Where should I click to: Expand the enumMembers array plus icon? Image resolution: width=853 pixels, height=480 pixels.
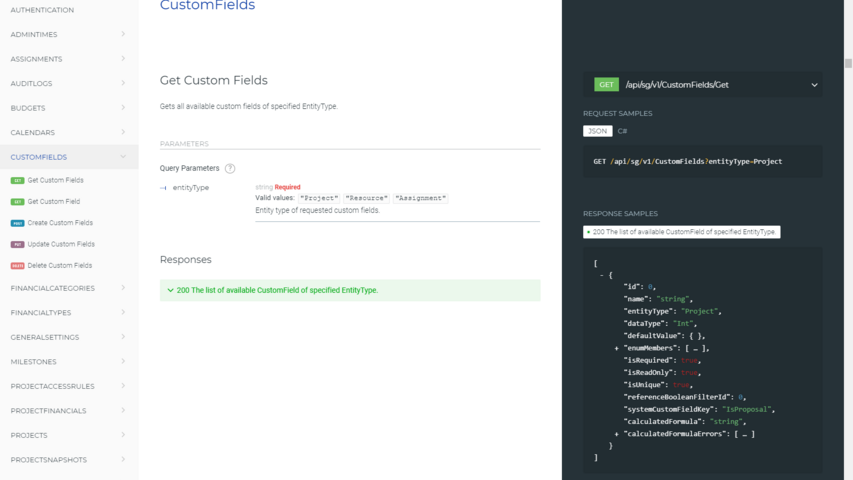tap(617, 348)
